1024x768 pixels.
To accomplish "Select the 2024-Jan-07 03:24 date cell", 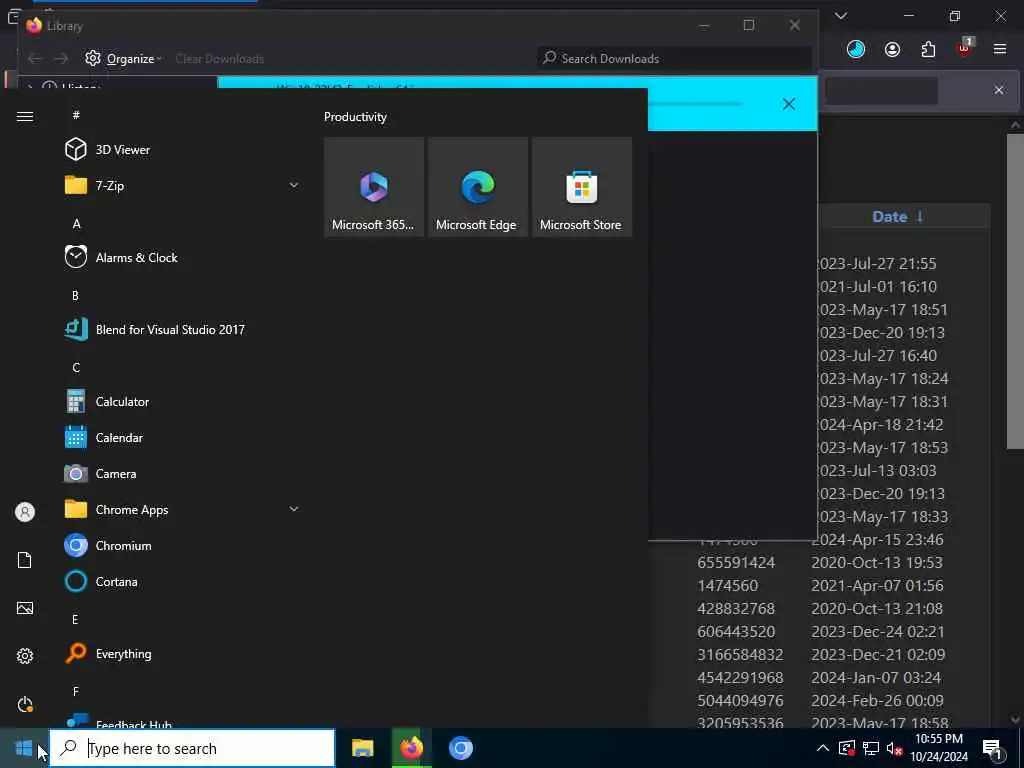I will [876, 677].
